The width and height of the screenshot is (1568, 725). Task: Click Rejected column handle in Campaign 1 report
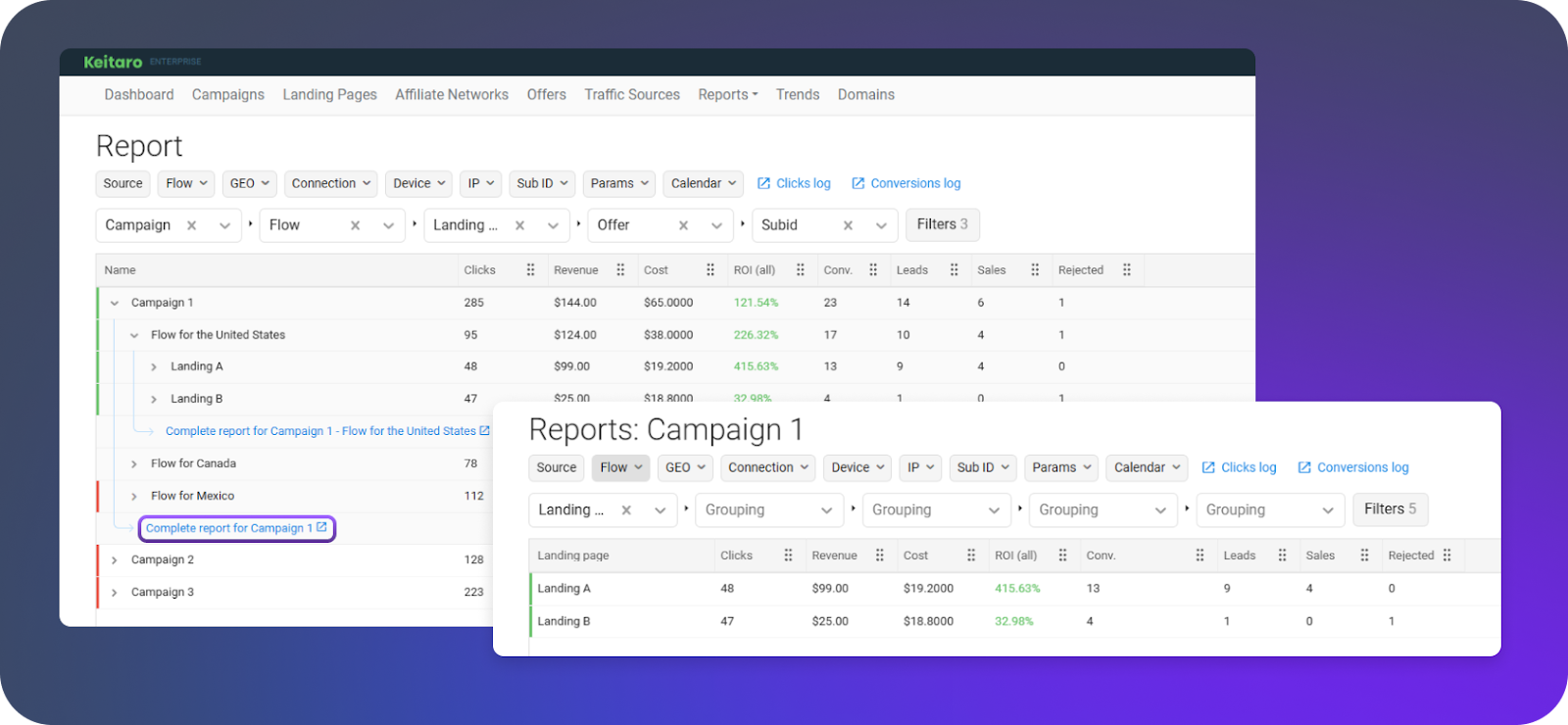point(1446,556)
